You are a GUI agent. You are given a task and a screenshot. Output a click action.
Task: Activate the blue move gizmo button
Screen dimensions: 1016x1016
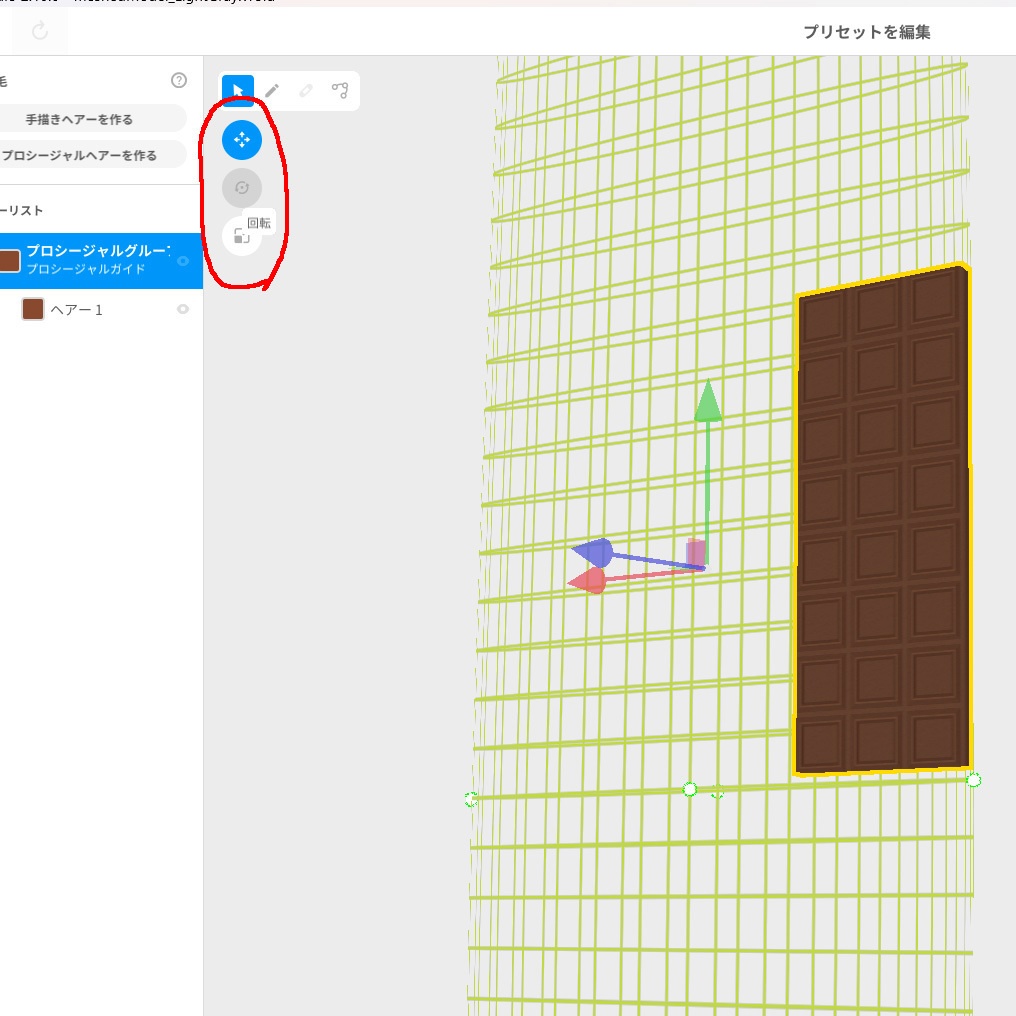coord(242,139)
